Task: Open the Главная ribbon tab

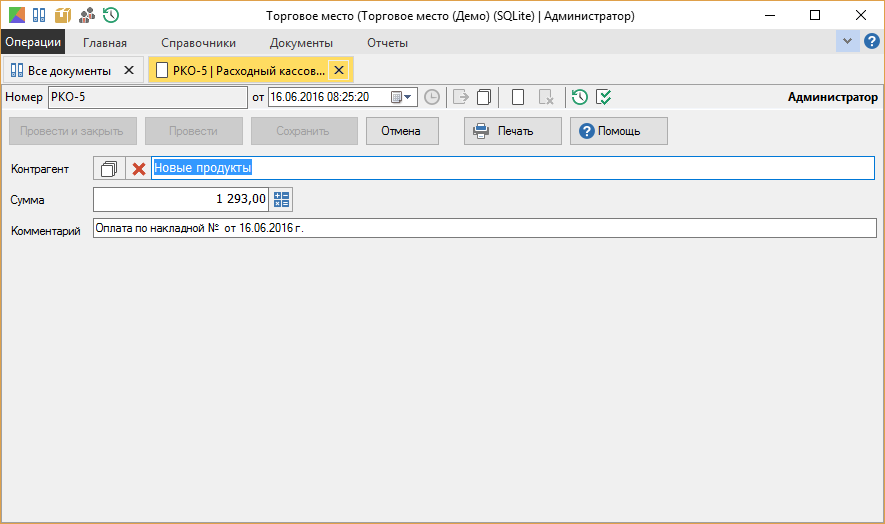Action: click(x=105, y=43)
